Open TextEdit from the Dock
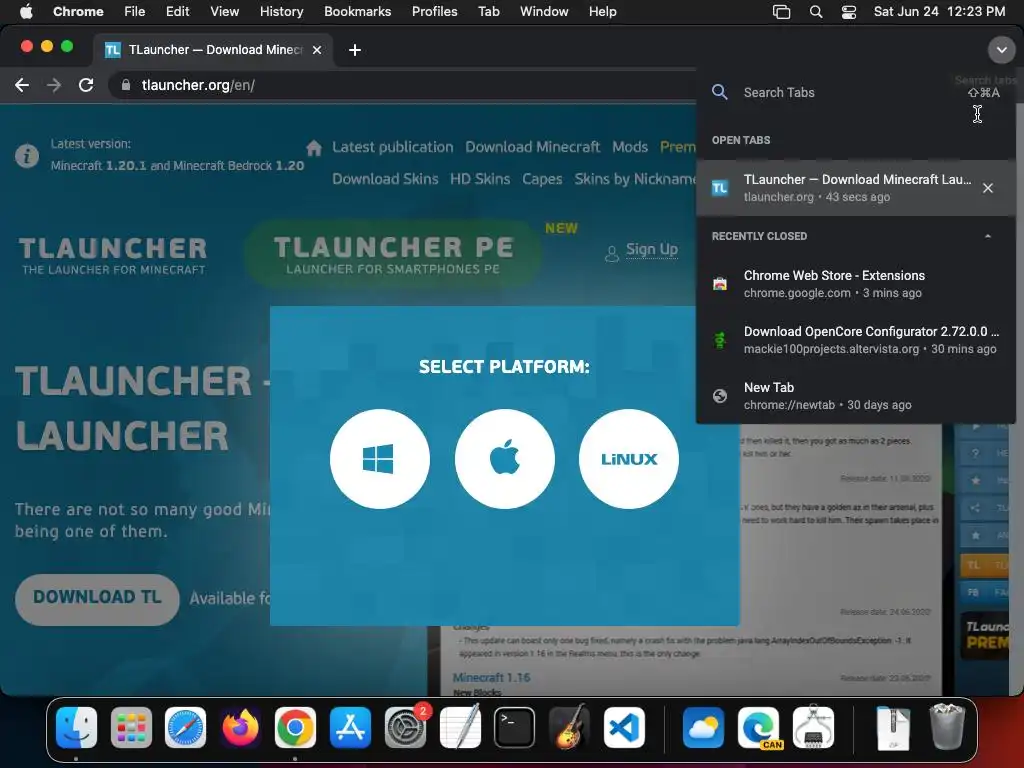This screenshot has height=768, width=1024. pyautogui.click(x=460, y=727)
